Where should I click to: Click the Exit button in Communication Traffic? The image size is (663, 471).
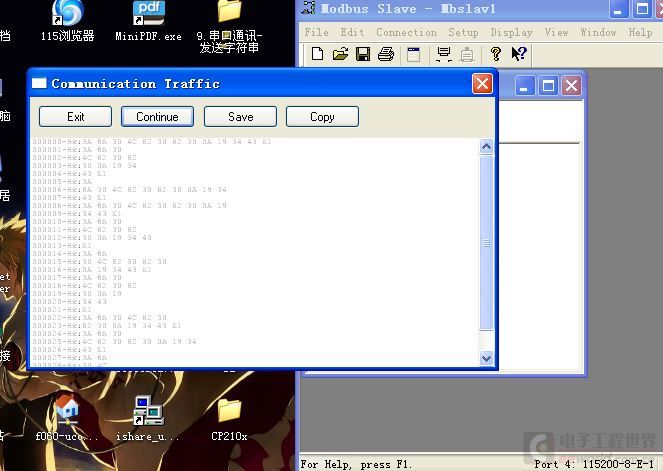coord(75,117)
